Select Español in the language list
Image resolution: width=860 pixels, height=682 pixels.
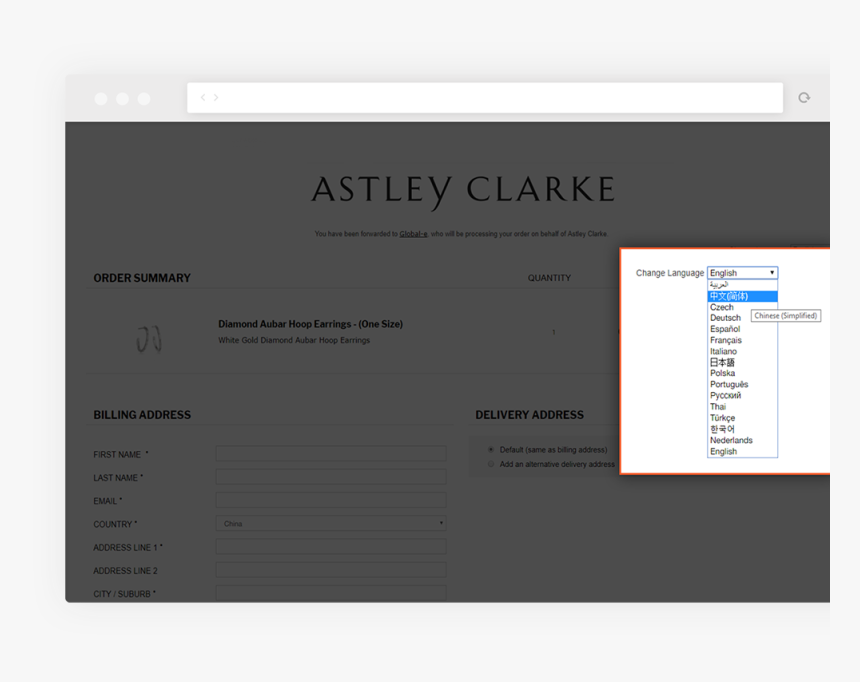[725, 329]
